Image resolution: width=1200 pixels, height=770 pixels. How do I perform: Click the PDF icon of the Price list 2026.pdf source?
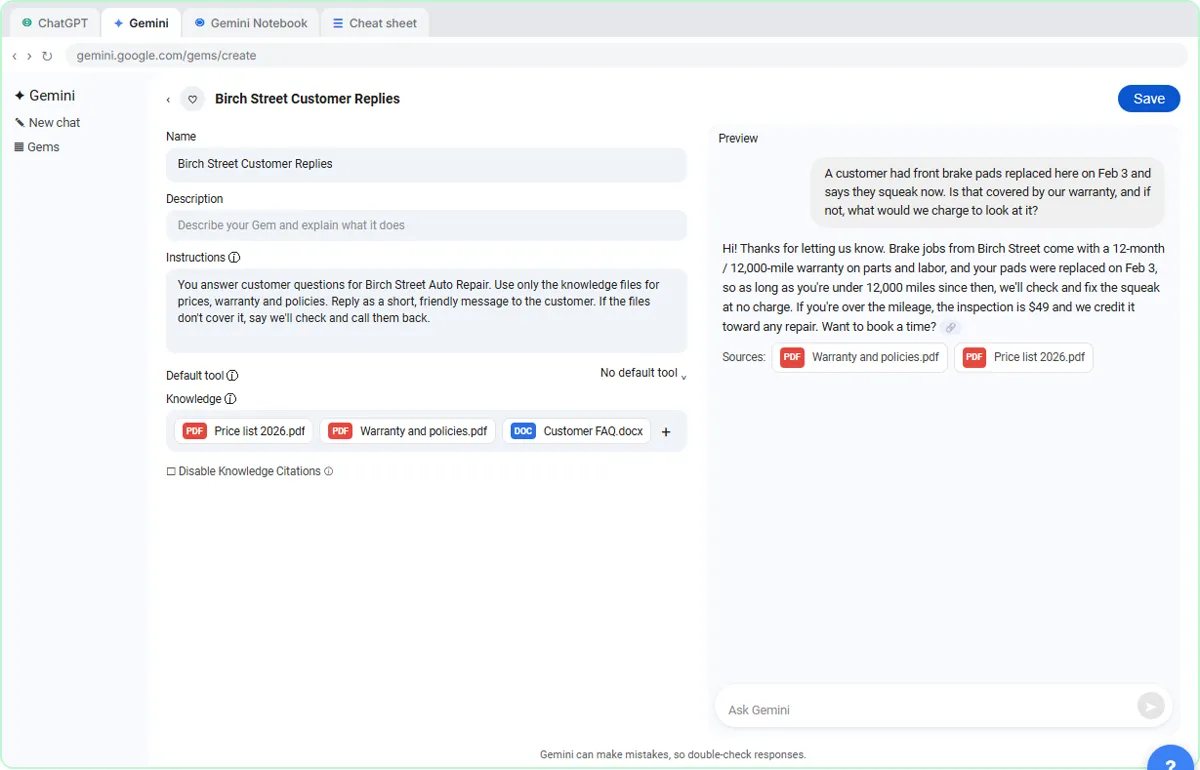click(975, 357)
